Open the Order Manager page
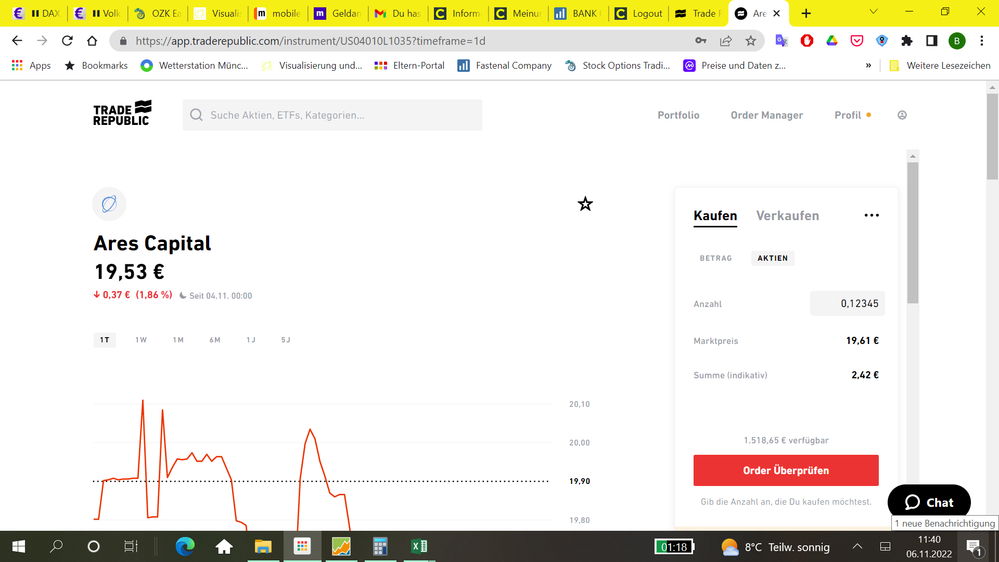The width and height of the screenshot is (999, 562). 766,115
